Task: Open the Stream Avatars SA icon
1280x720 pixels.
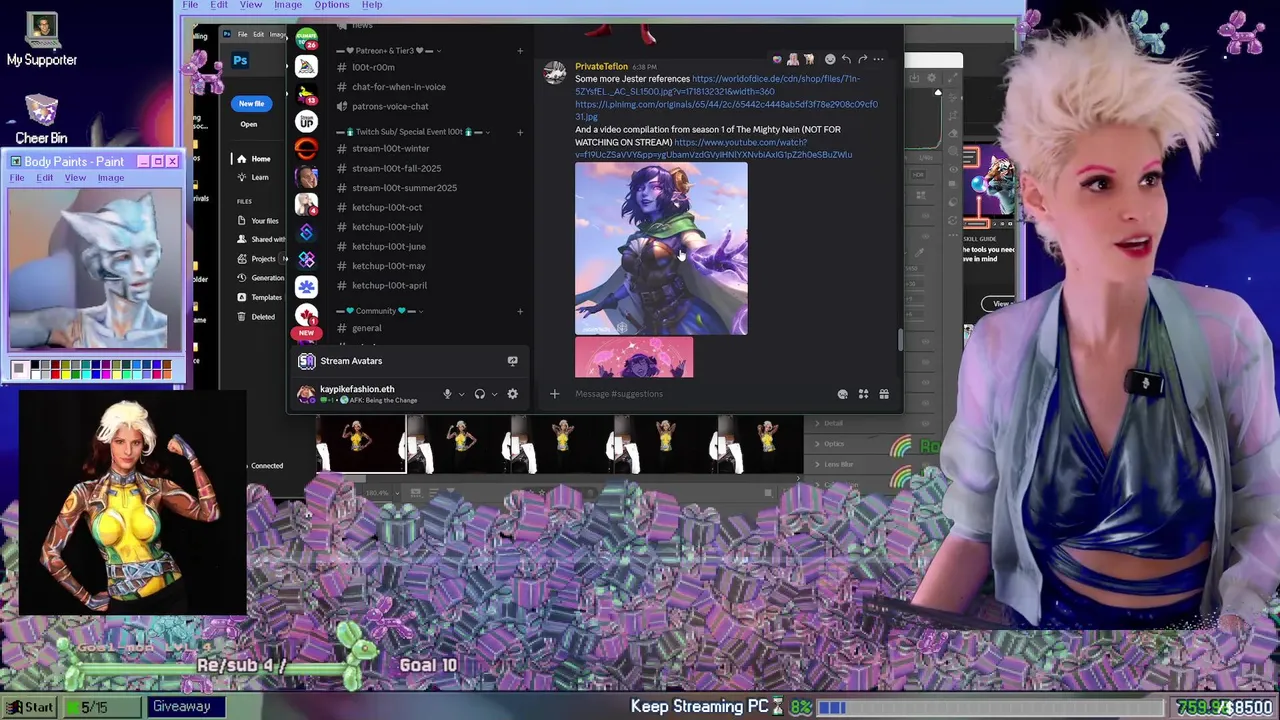Action: tap(307, 361)
